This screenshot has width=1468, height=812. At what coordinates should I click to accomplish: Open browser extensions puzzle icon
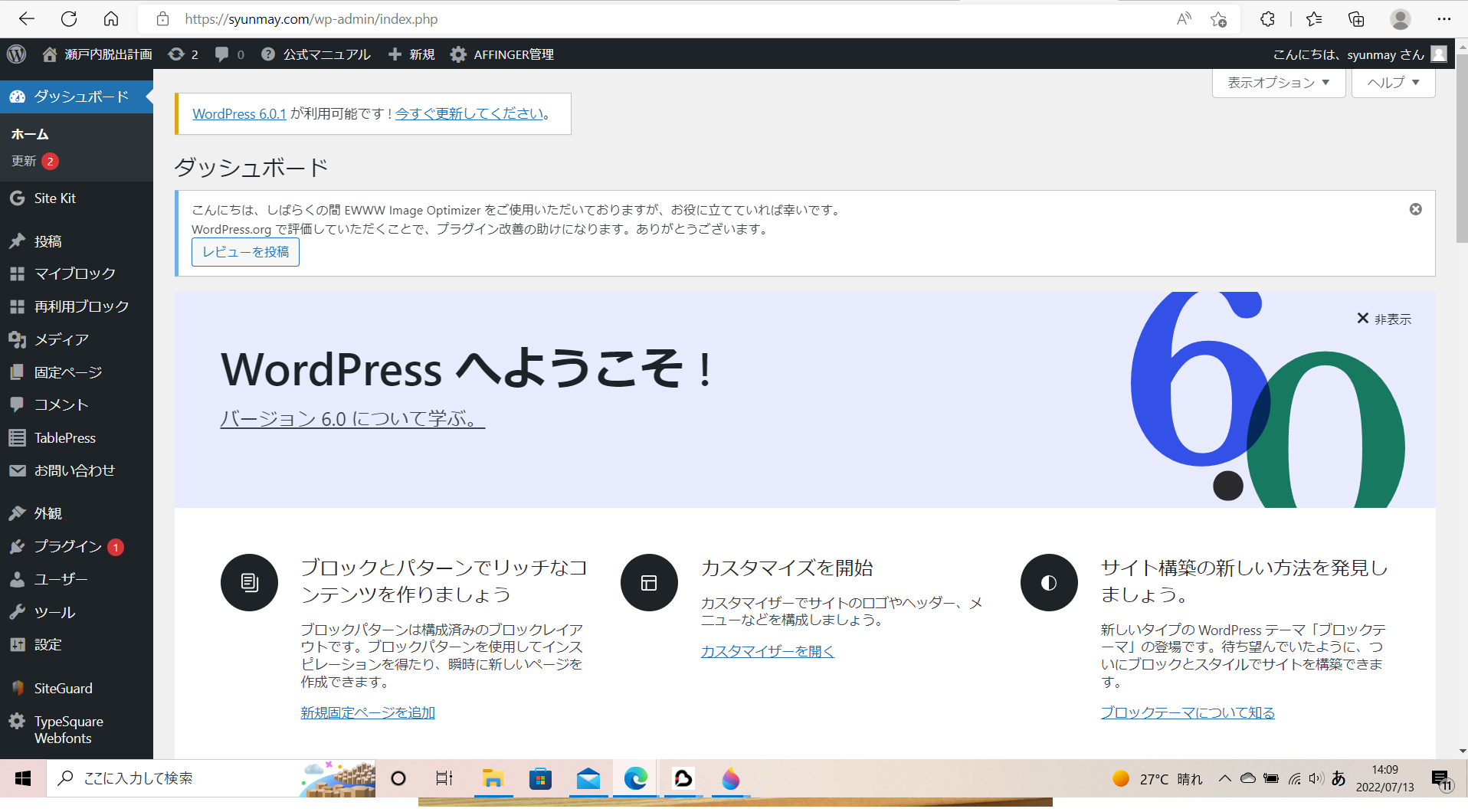(1267, 19)
